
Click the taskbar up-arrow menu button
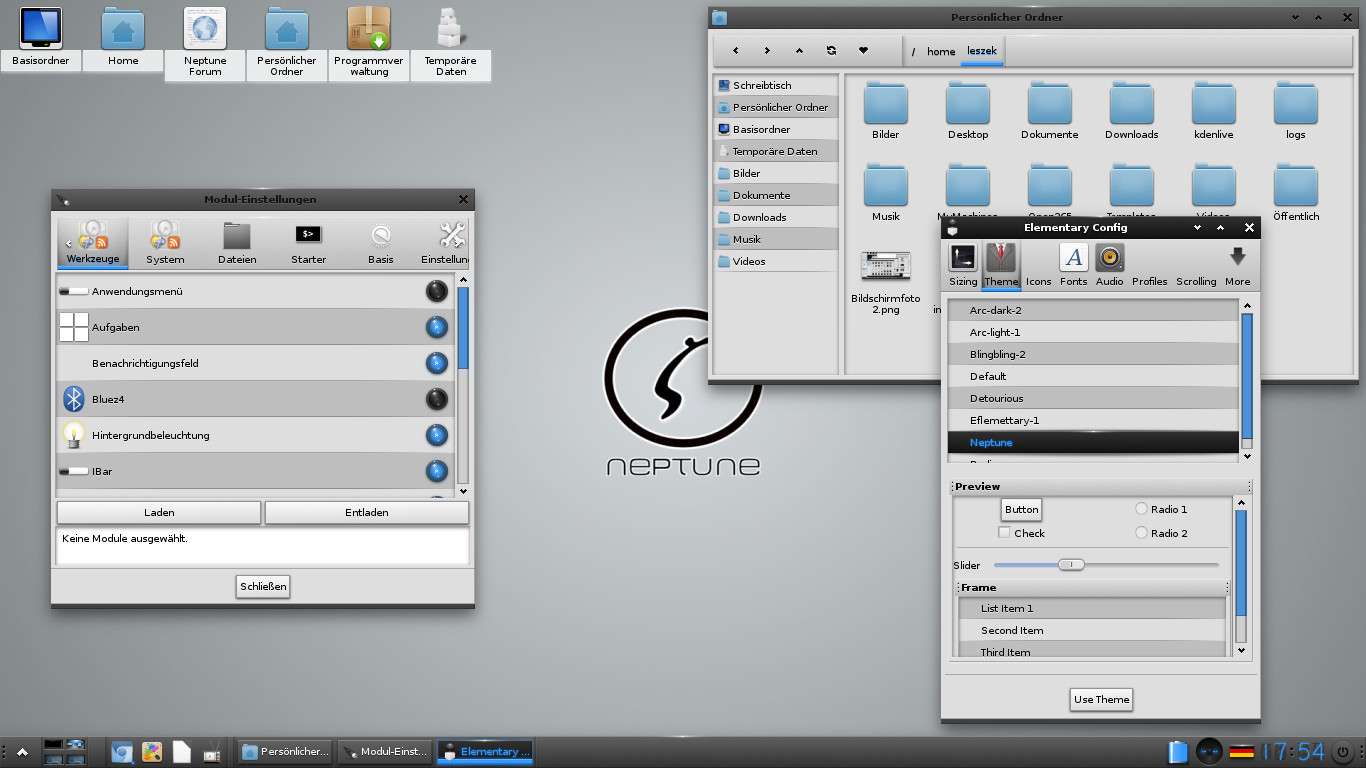tap(22, 752)
